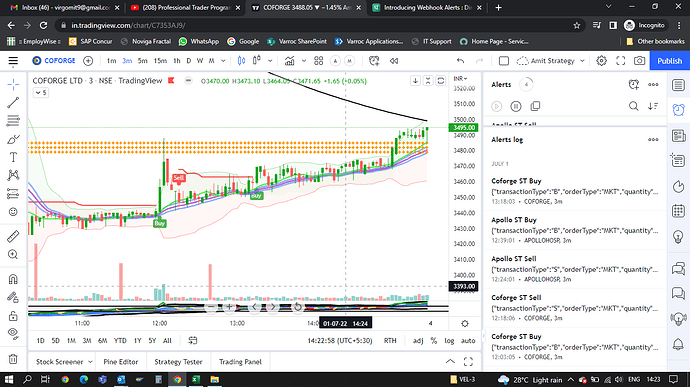Viewport: 690px width, 387px height.
Task: Open the select layout square button
Action: point(504,61)
